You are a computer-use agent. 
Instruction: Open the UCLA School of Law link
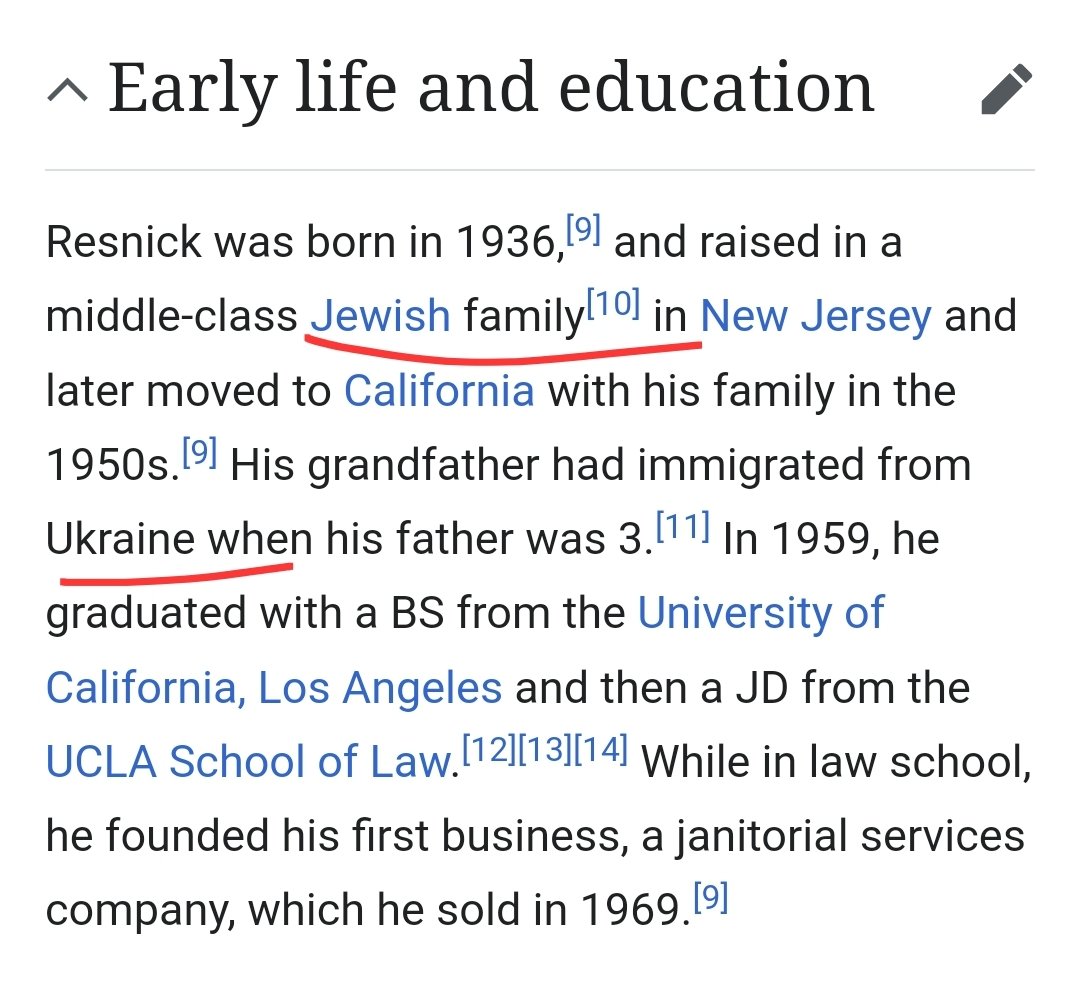(x=247, y=762)
